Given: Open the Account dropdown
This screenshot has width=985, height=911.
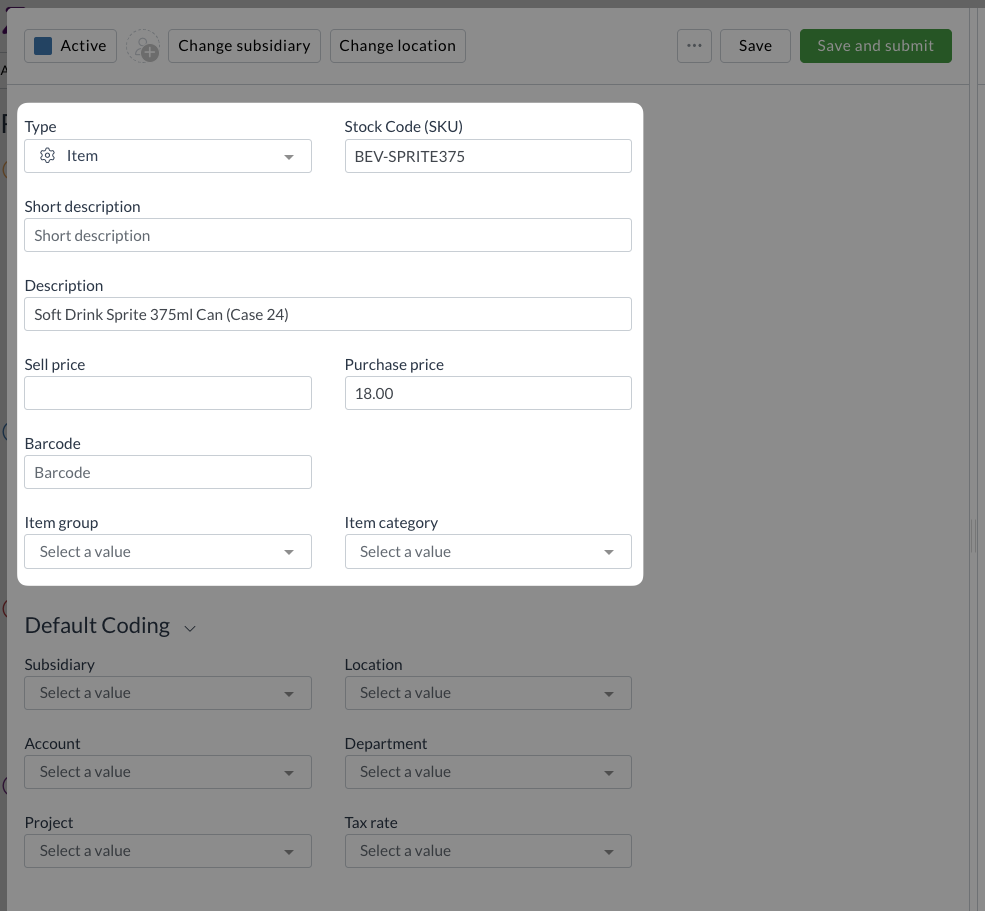Looking at the screenshot, I should click(168, 772).
